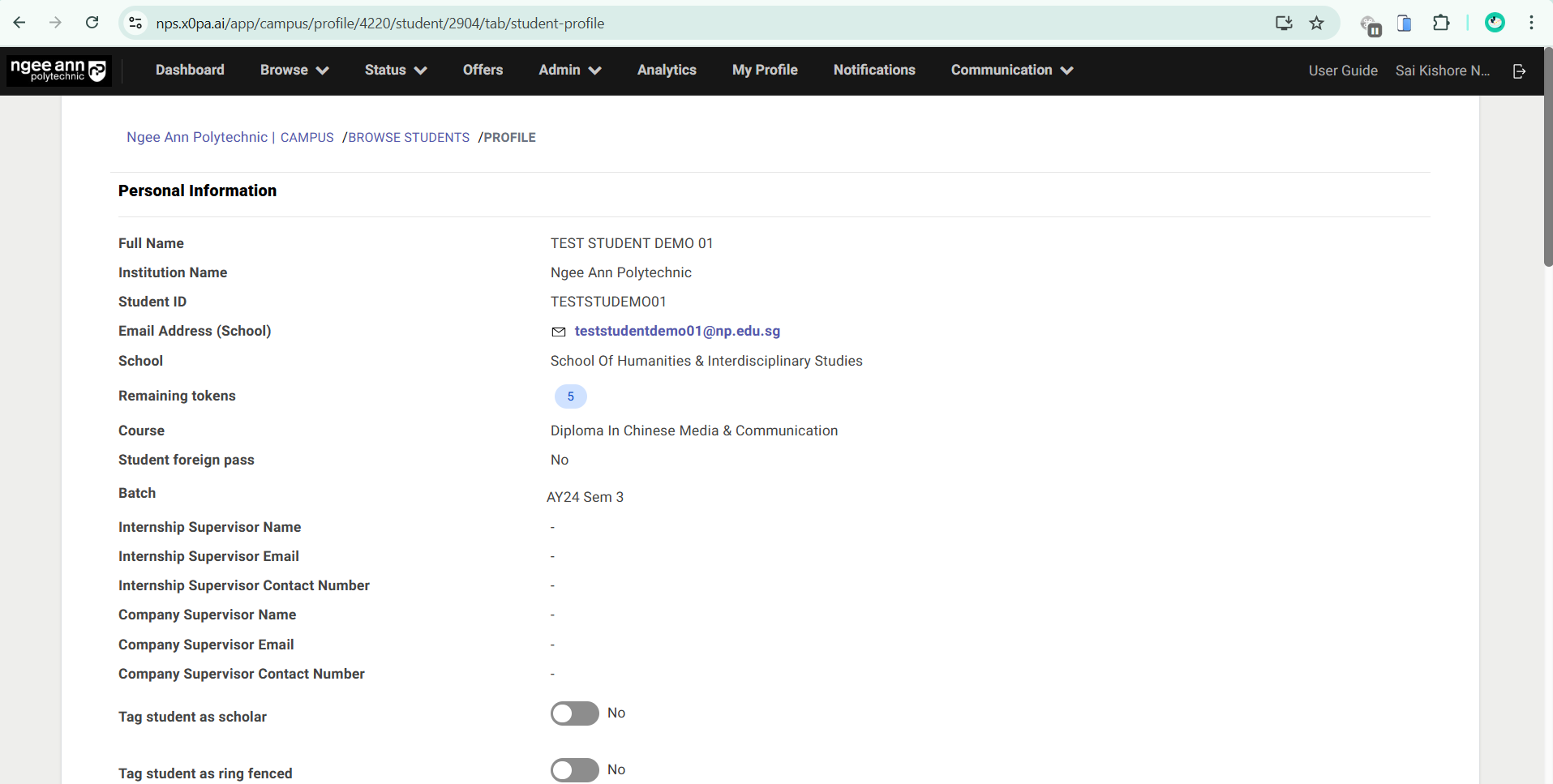The height and width of the screenshot is (784, 1553).
Task: Enable Tag student as scholar toggle
Action: (x=574, y=713)
